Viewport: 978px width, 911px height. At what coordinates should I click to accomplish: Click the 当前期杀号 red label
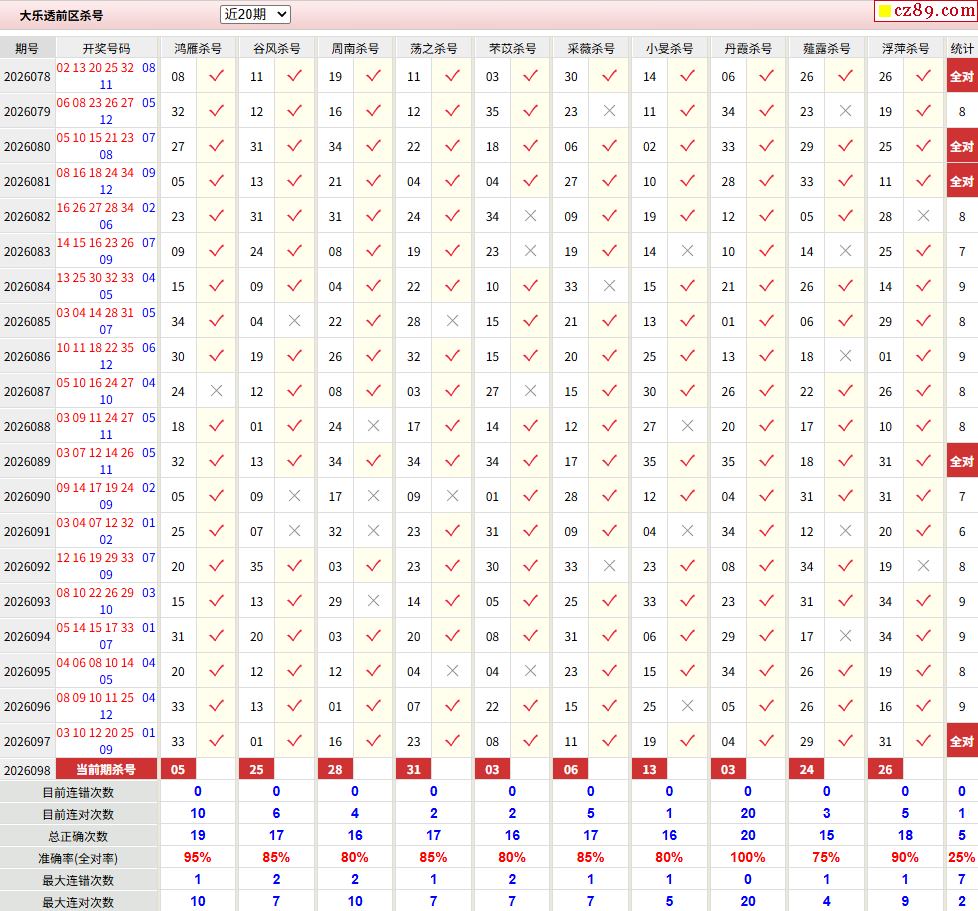pos(106,769)
